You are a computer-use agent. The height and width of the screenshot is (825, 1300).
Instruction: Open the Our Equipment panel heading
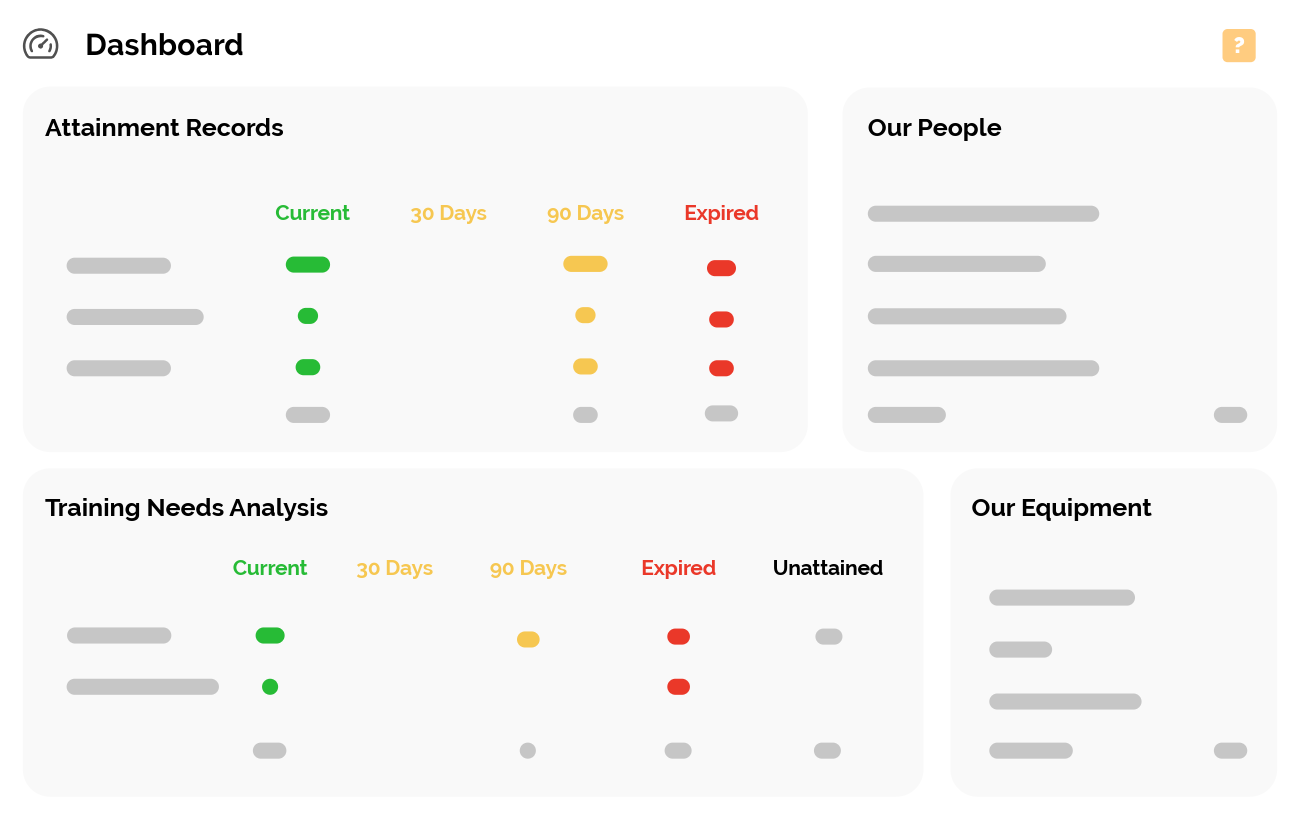pyautogui.click(x=1061, y=508)
